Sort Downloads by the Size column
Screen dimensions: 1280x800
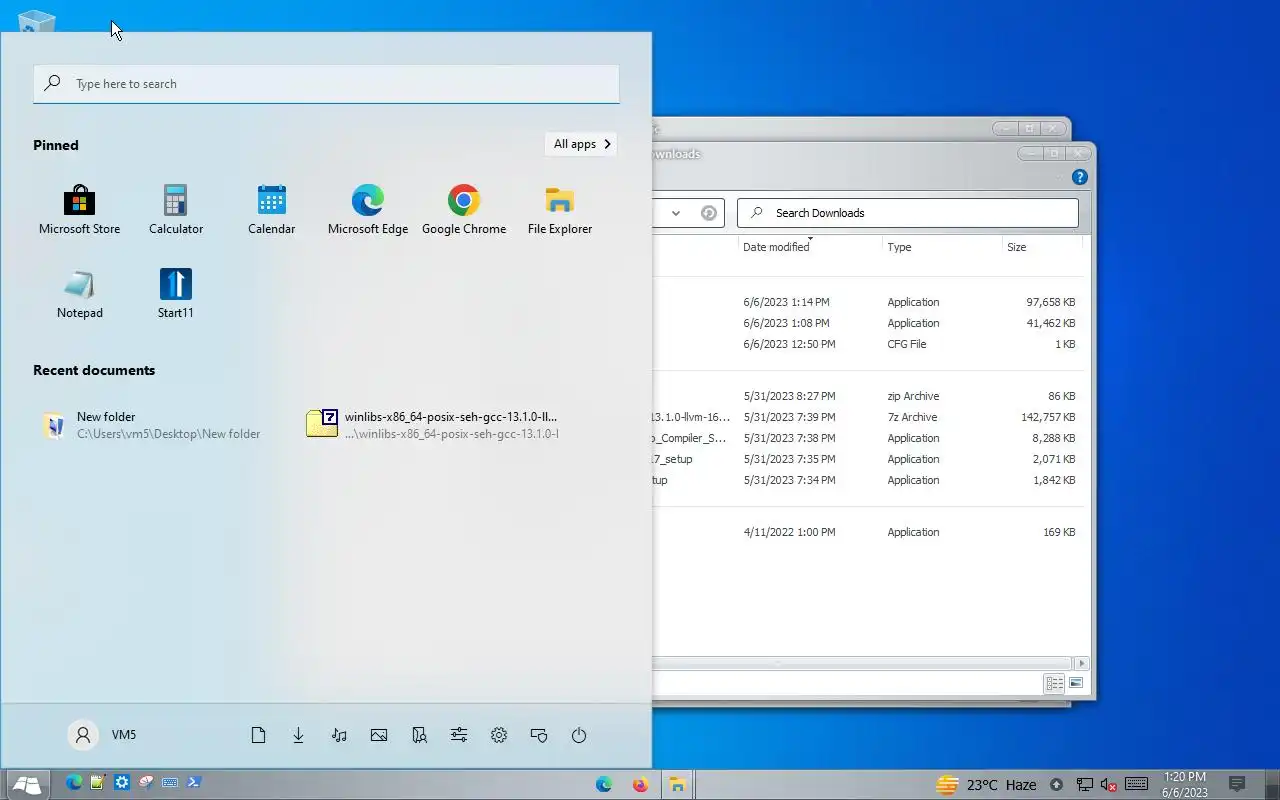click(x=1042, y=247)
